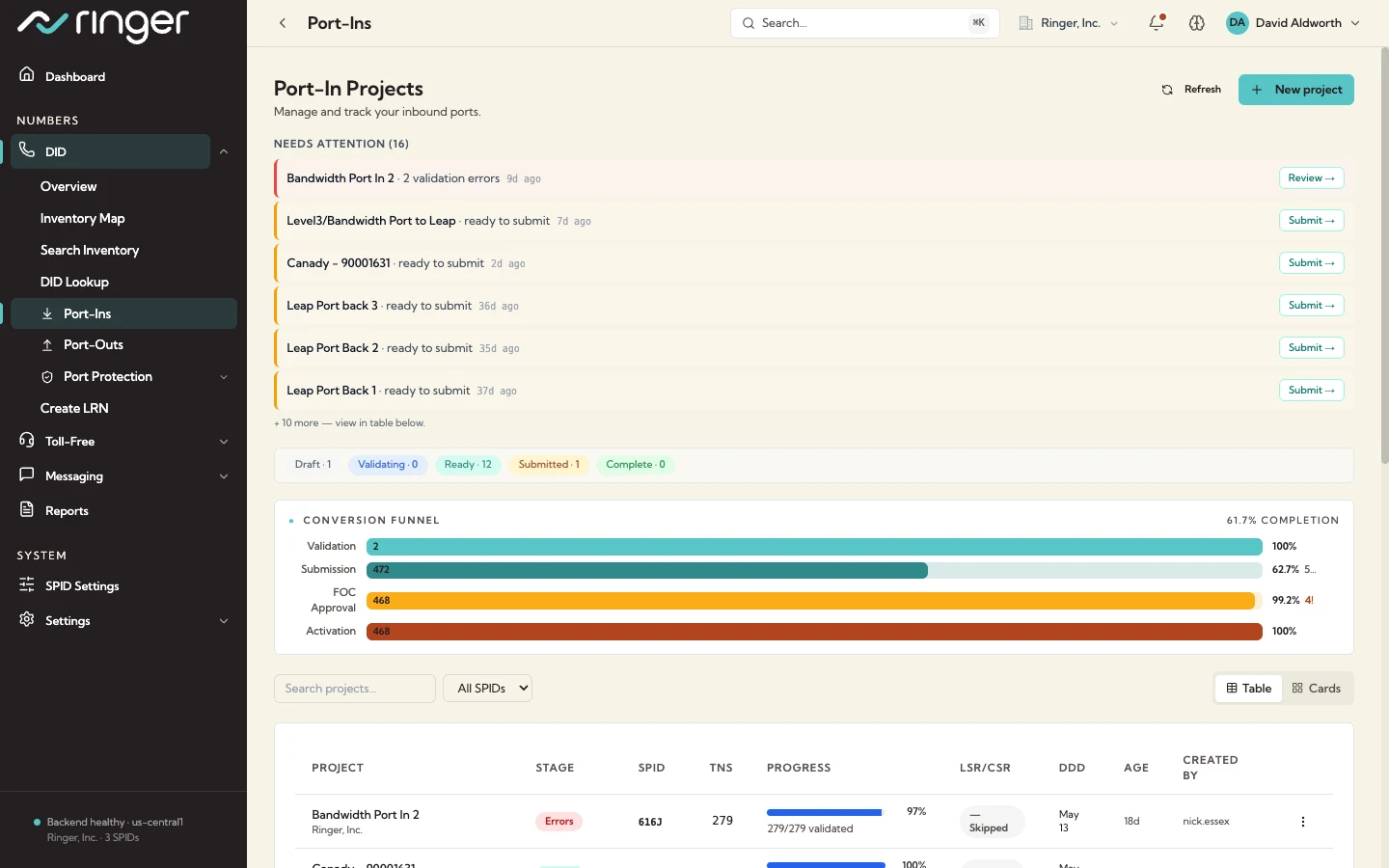The width and height of the screenshot is (1389, 868).
Task: Click the FOC Approval funnel bar
Action: coord(810,601)
